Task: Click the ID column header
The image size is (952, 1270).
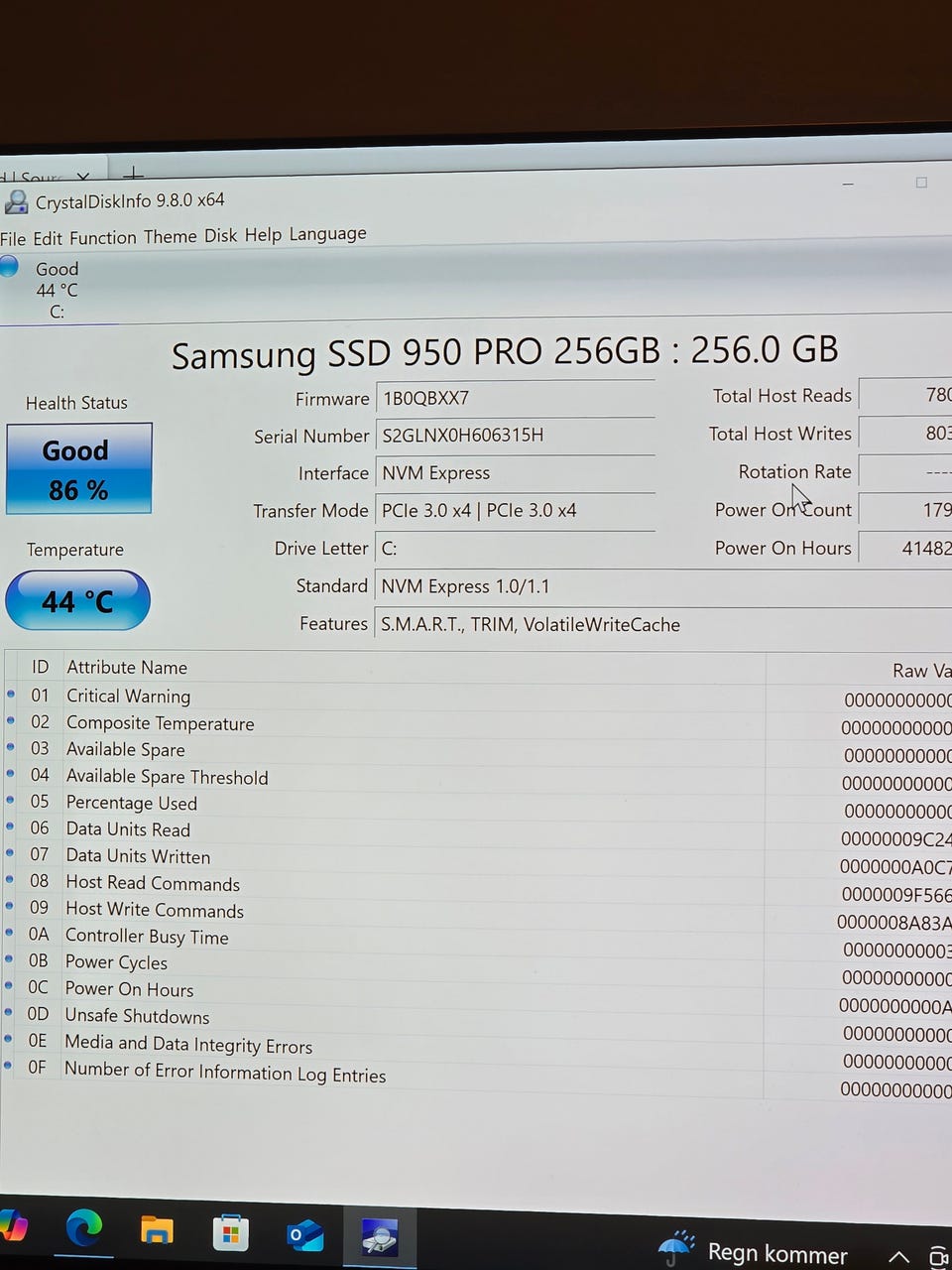Action: pos(40,667)
